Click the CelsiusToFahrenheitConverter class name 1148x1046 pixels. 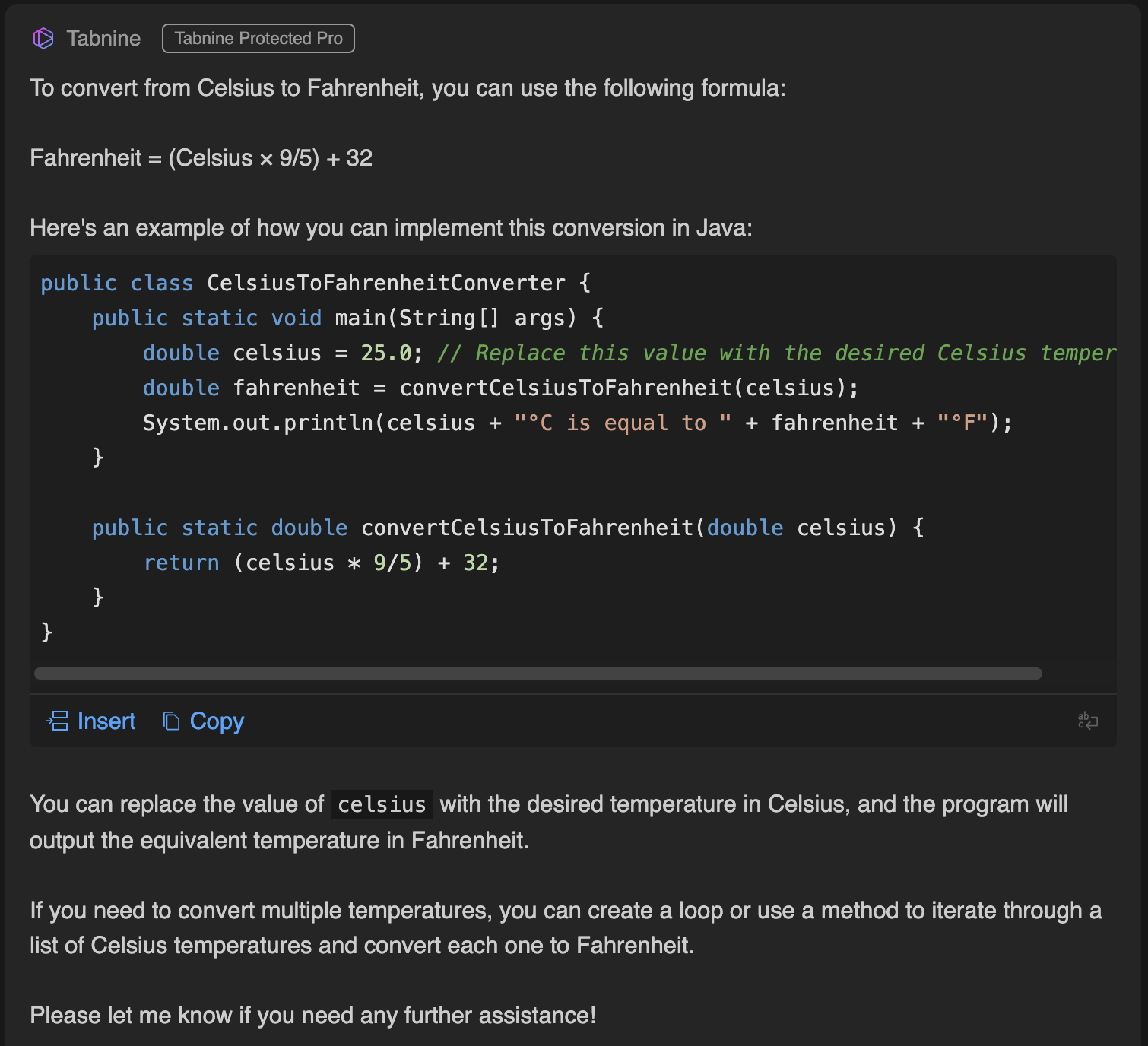point(385,283)
